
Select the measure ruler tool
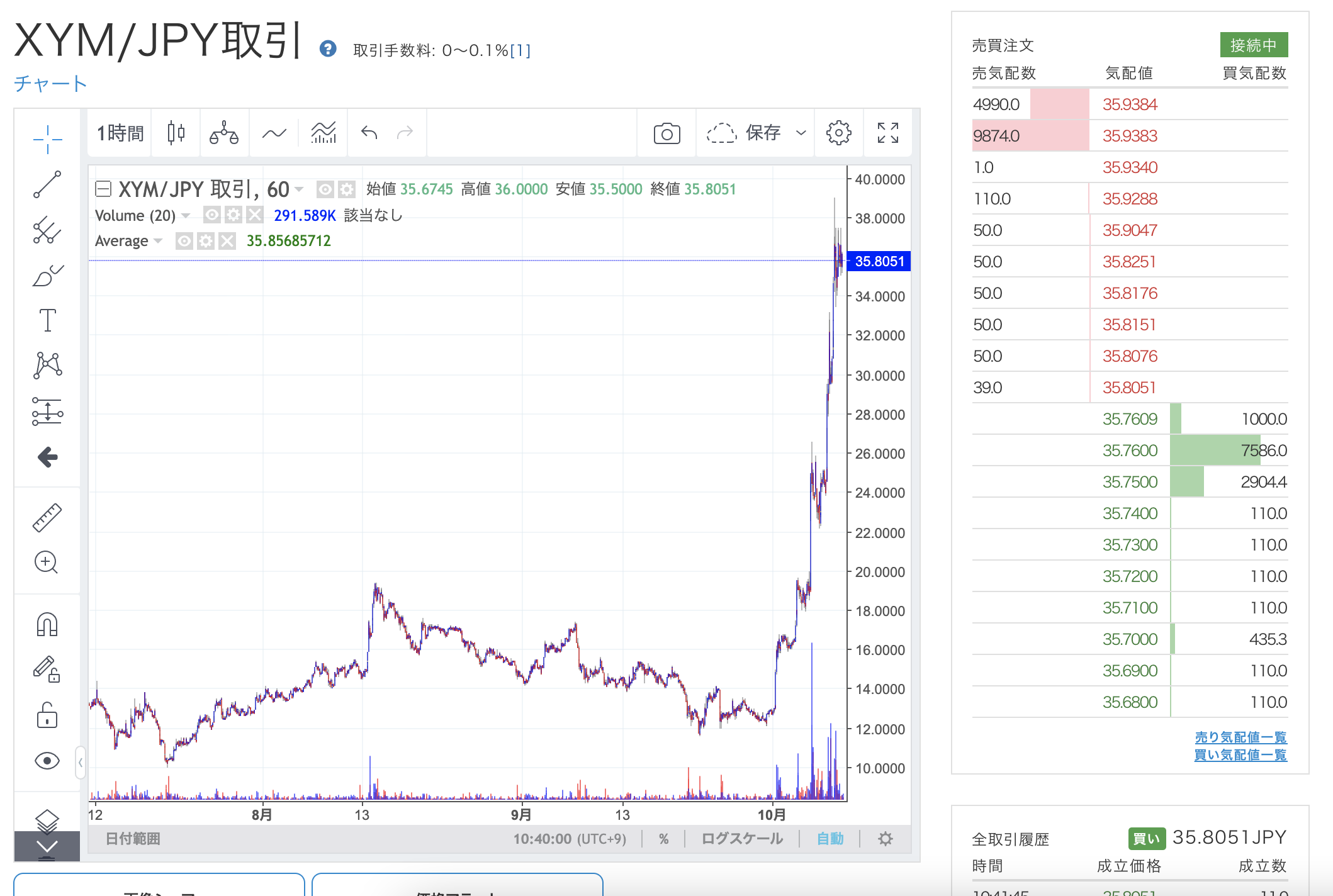[47, 516]
